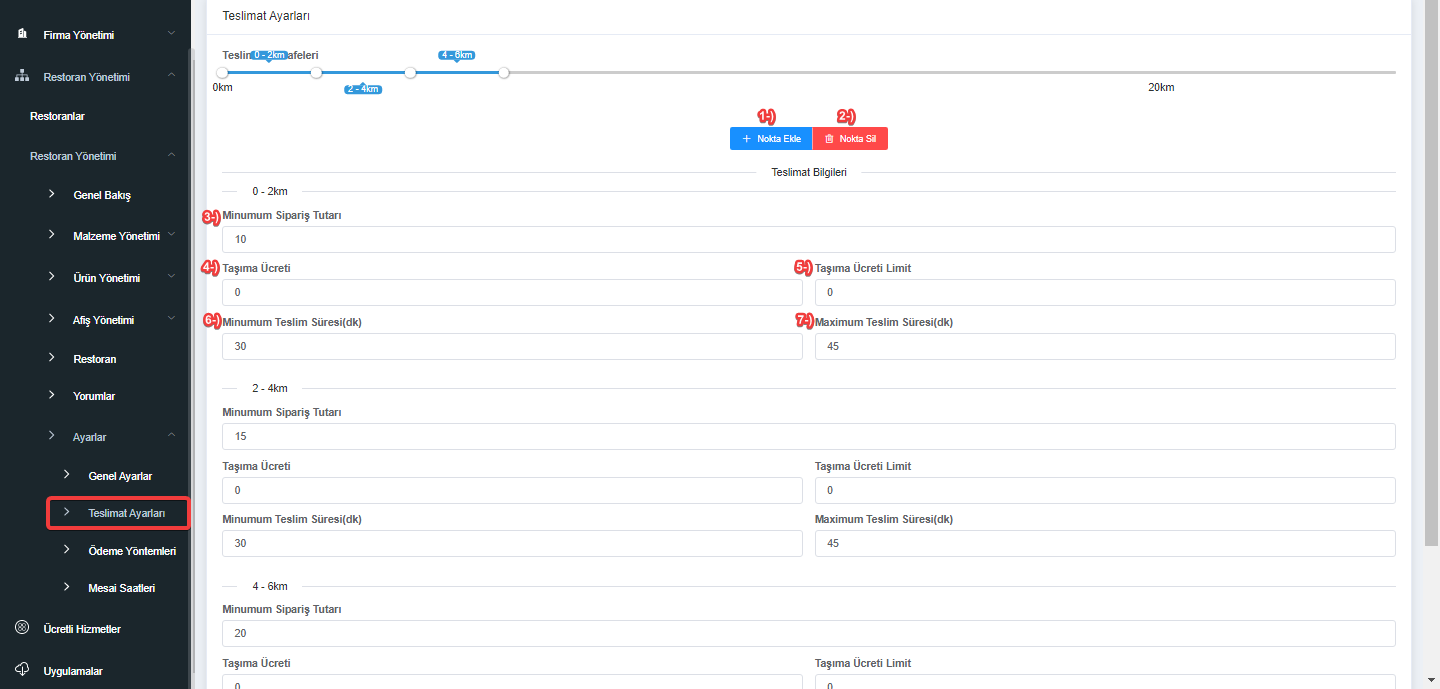Click the Teslimat Bilgileri section heading
Image resolution: width=1440 pixels, height=689 pixels.
[809, 172]
